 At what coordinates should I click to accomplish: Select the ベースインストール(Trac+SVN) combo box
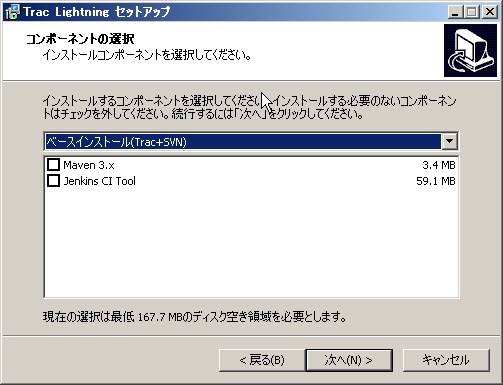[251, 141]
